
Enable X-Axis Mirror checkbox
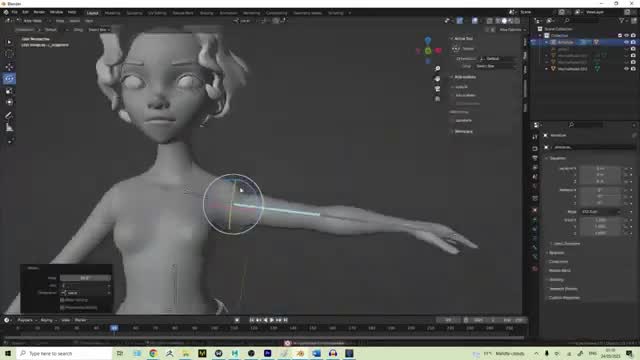pyautogui.click(x=453, y=95)
